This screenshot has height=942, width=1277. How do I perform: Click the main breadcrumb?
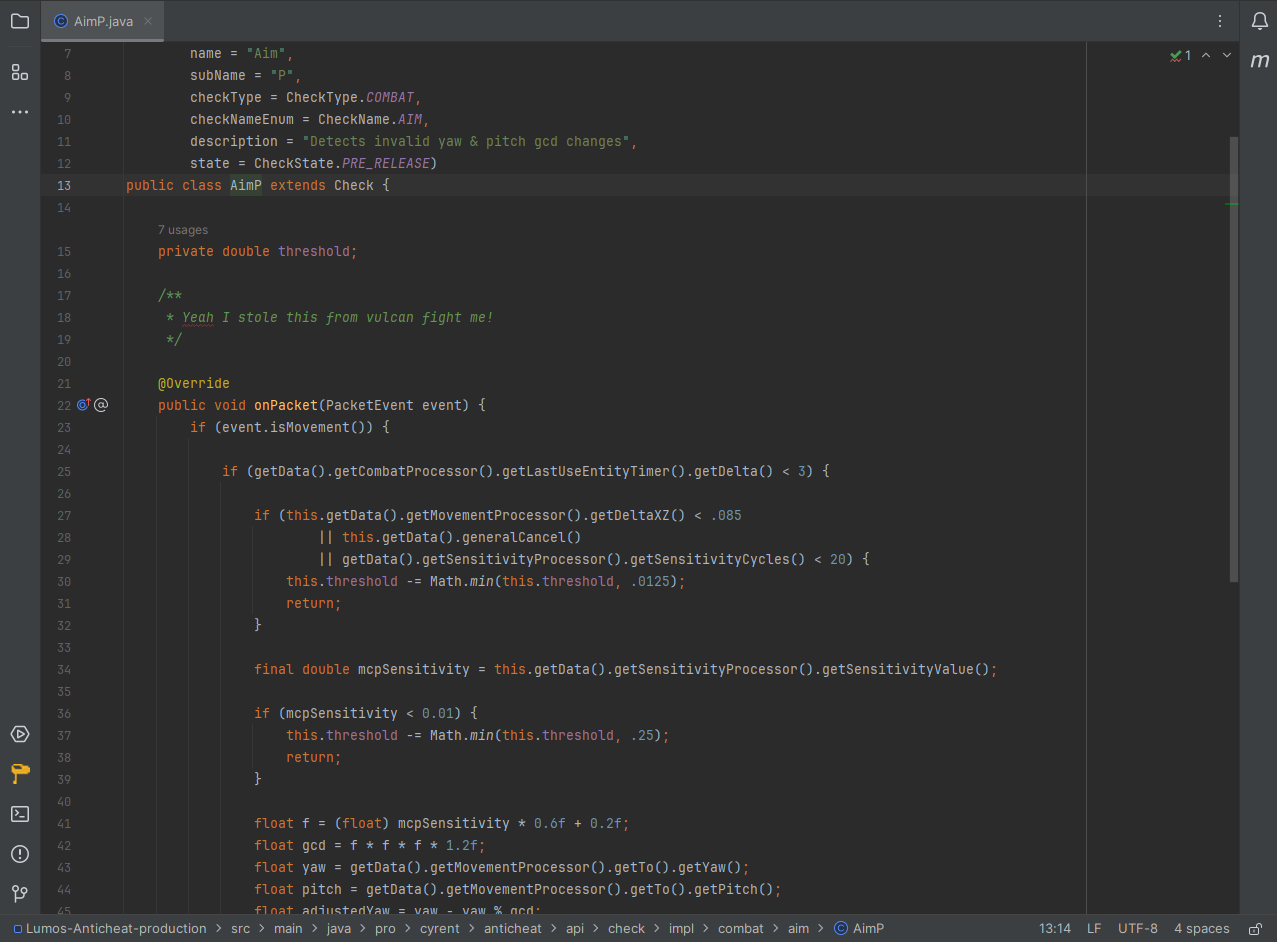pos(288,929)
